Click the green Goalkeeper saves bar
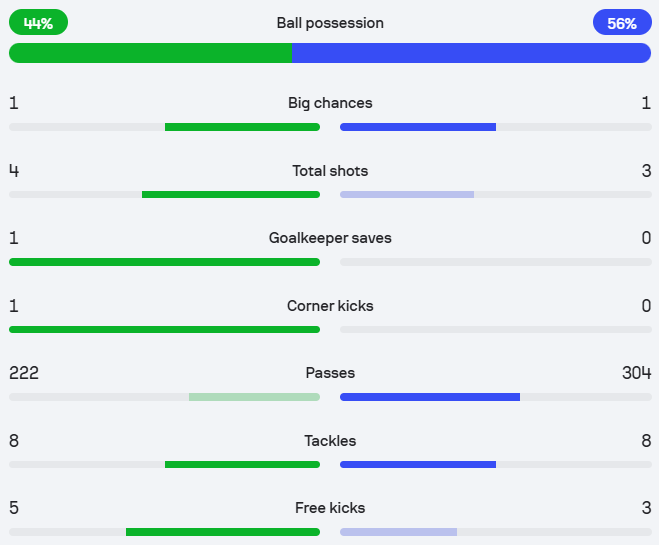The height and width of the screenshot is (545, 659). (x=164, y=262)
